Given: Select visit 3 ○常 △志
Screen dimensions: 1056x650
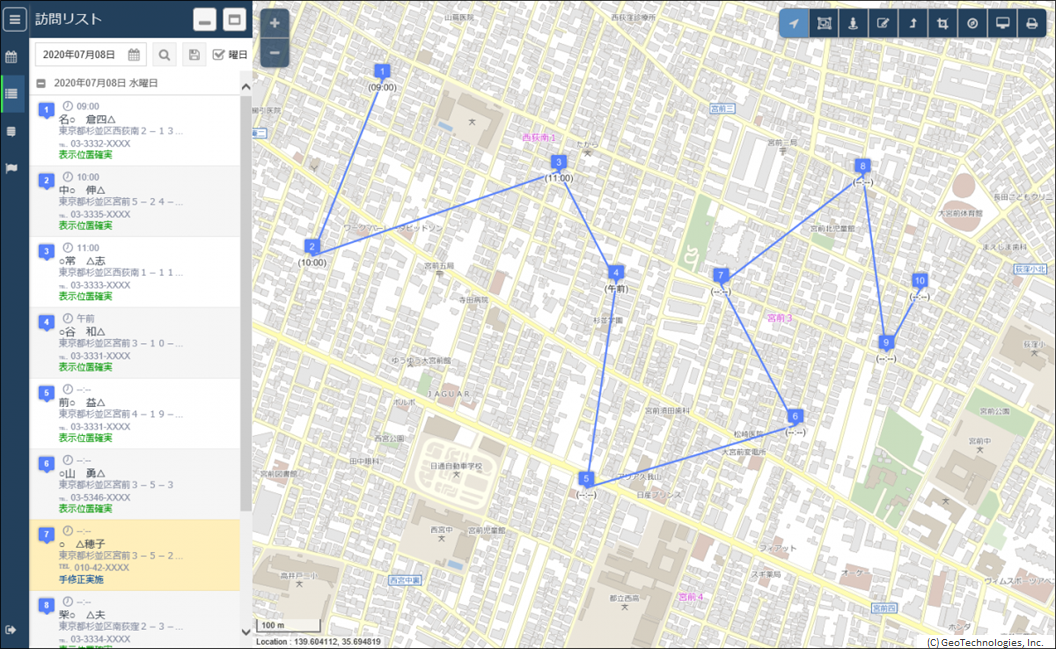Looking at the screenshot, I should (135, 272).
